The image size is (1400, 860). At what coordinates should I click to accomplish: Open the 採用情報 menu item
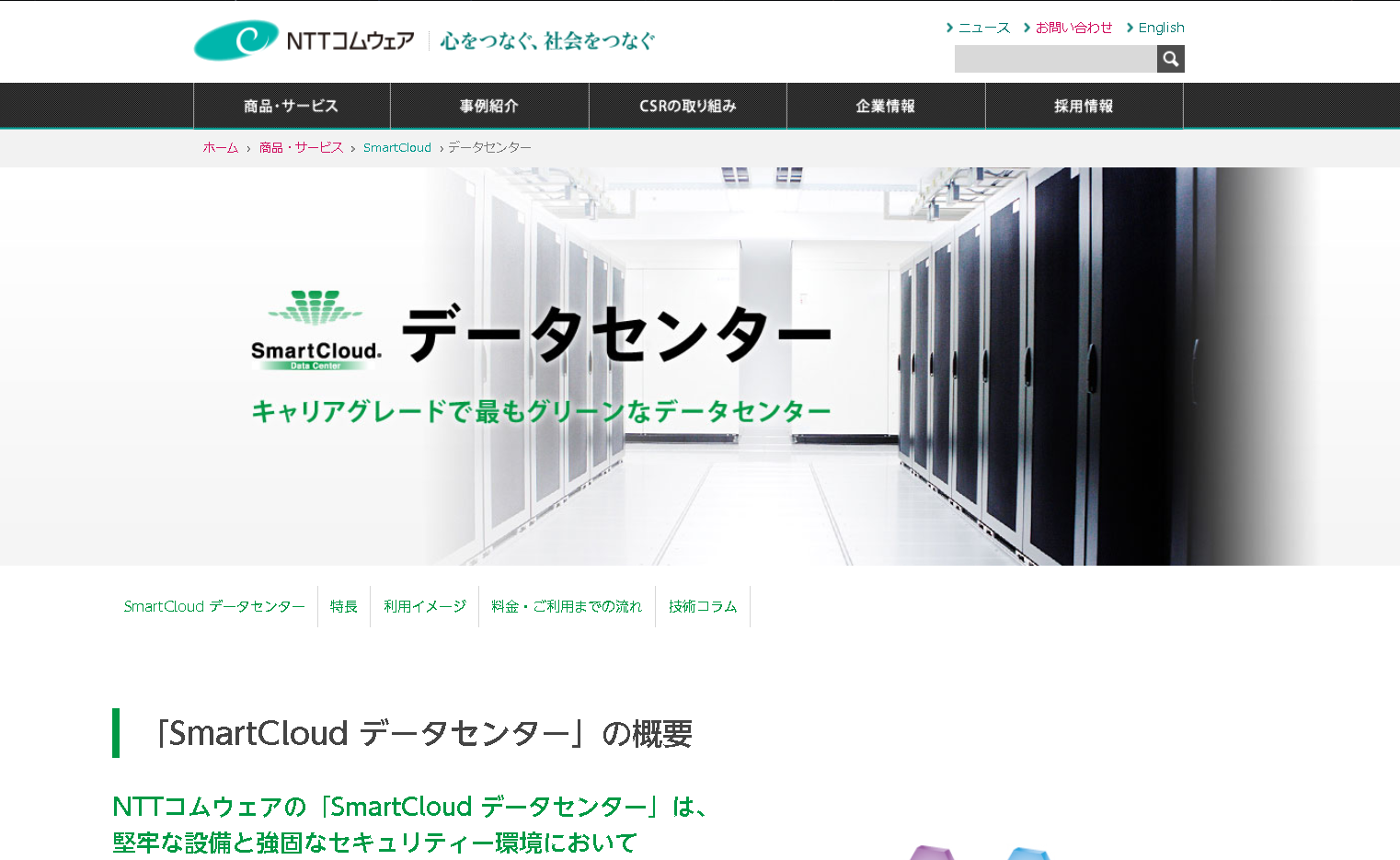tap(1084, 106)
